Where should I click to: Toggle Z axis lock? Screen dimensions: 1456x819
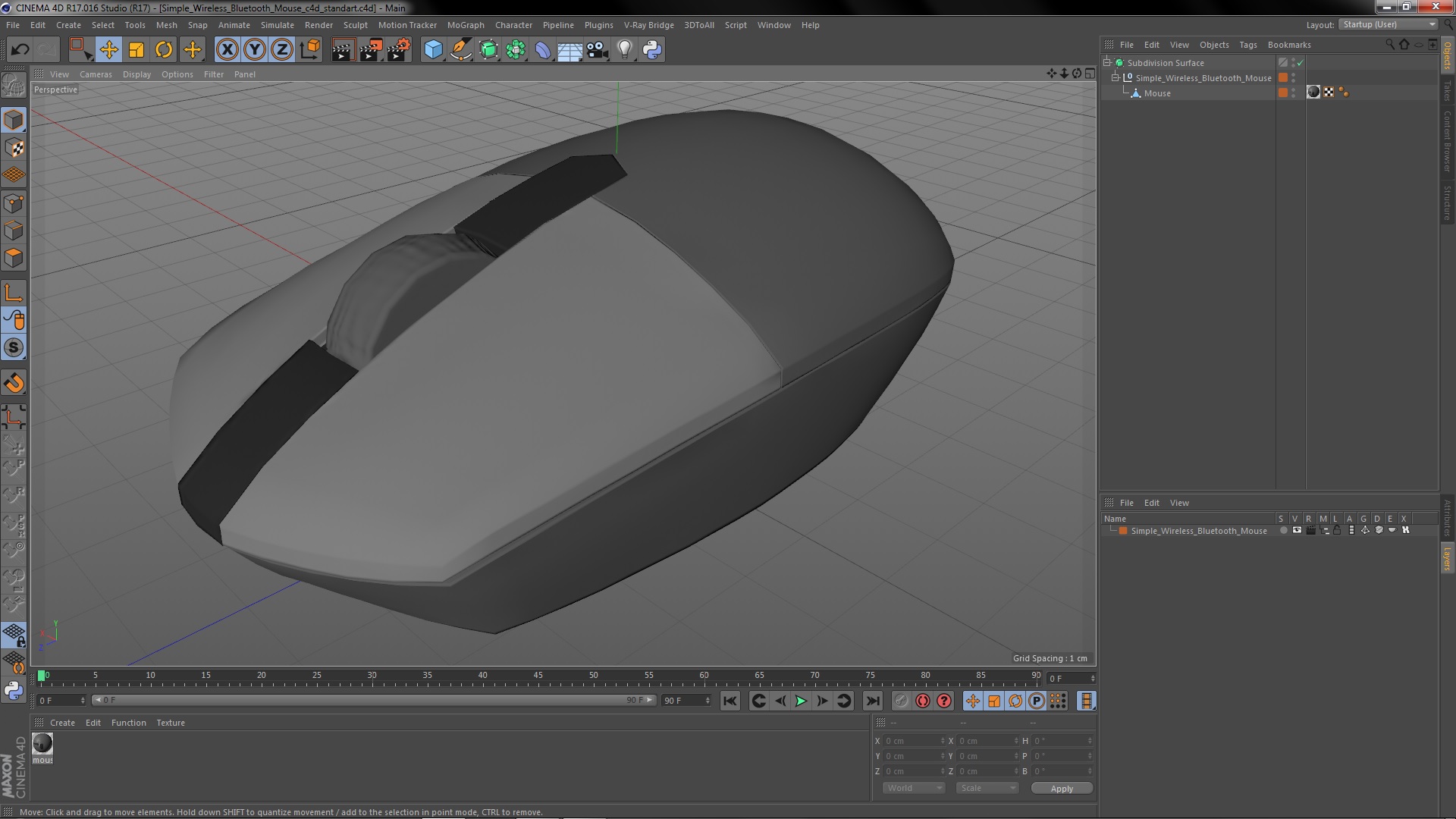pyautogui.click(x=282, y=50)
